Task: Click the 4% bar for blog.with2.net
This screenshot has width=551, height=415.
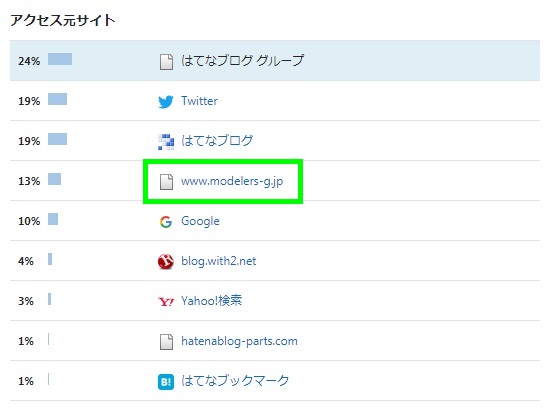Action: pos(50,259)
